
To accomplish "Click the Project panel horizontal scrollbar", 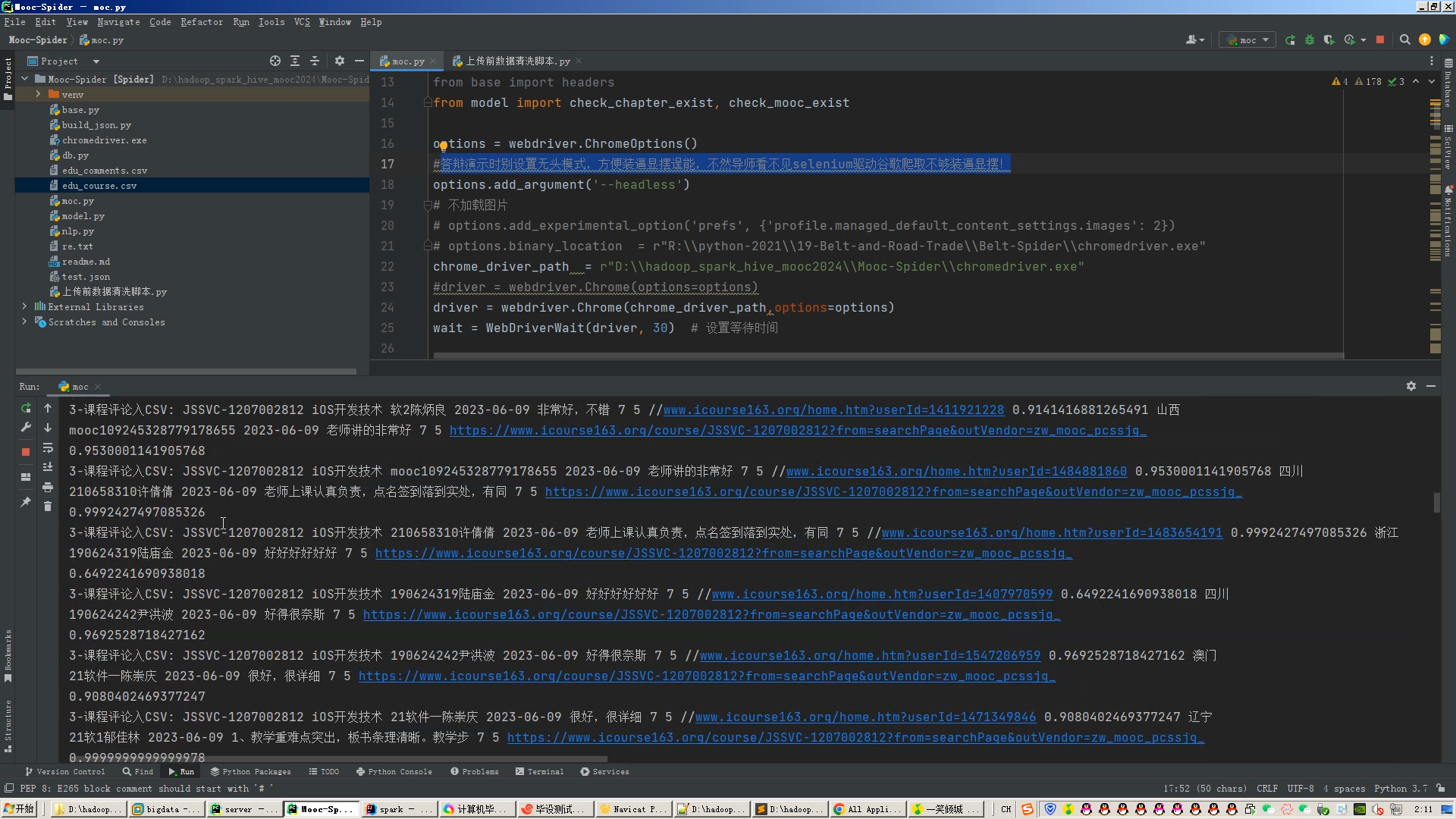I will (186, 371).
